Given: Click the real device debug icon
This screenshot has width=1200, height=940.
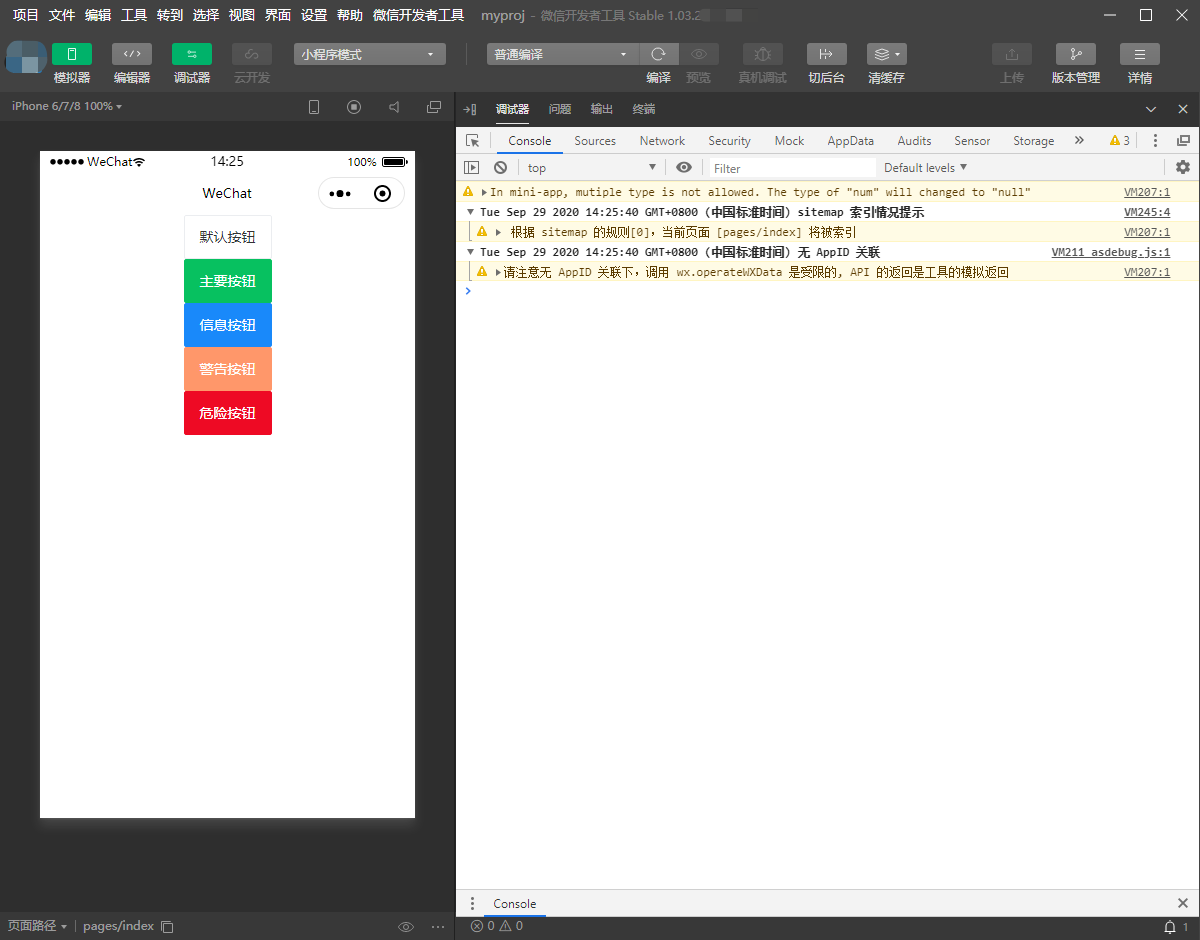Looking at the screenshot, I should [762, 54].
